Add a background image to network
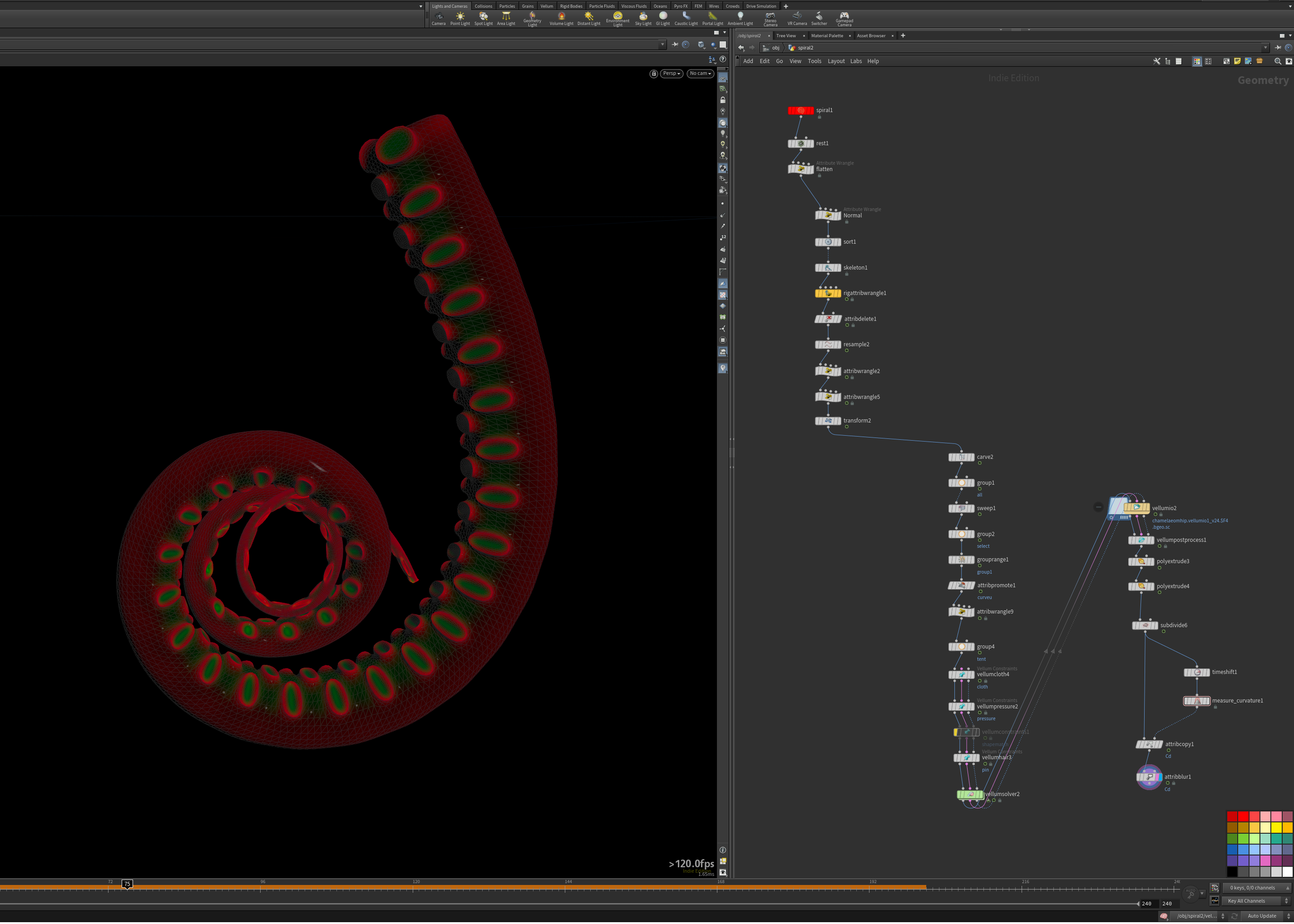This screenshot has height=924, width=1294. 1248,61
